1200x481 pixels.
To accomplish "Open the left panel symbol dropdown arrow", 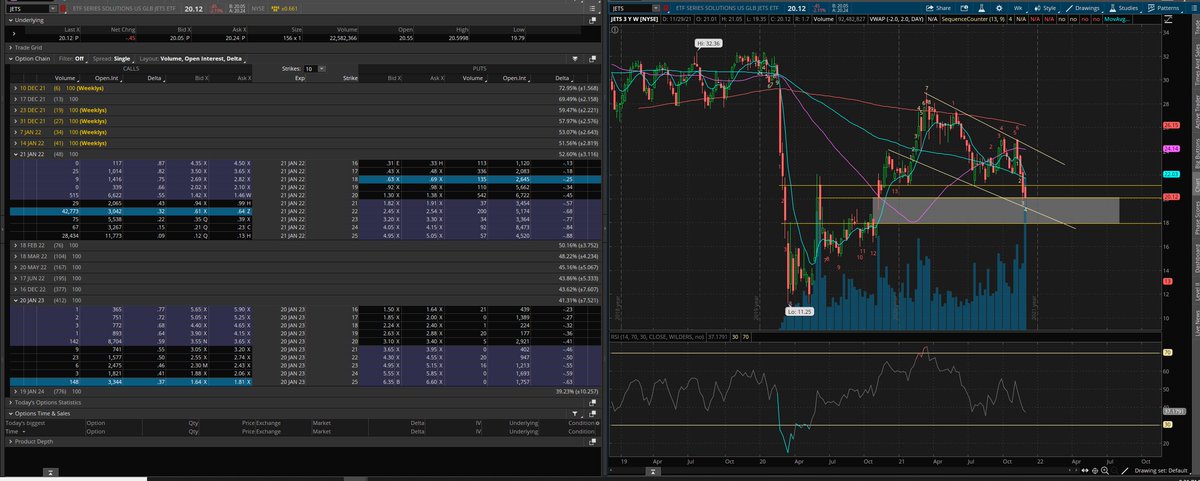I will pos(52,9).
